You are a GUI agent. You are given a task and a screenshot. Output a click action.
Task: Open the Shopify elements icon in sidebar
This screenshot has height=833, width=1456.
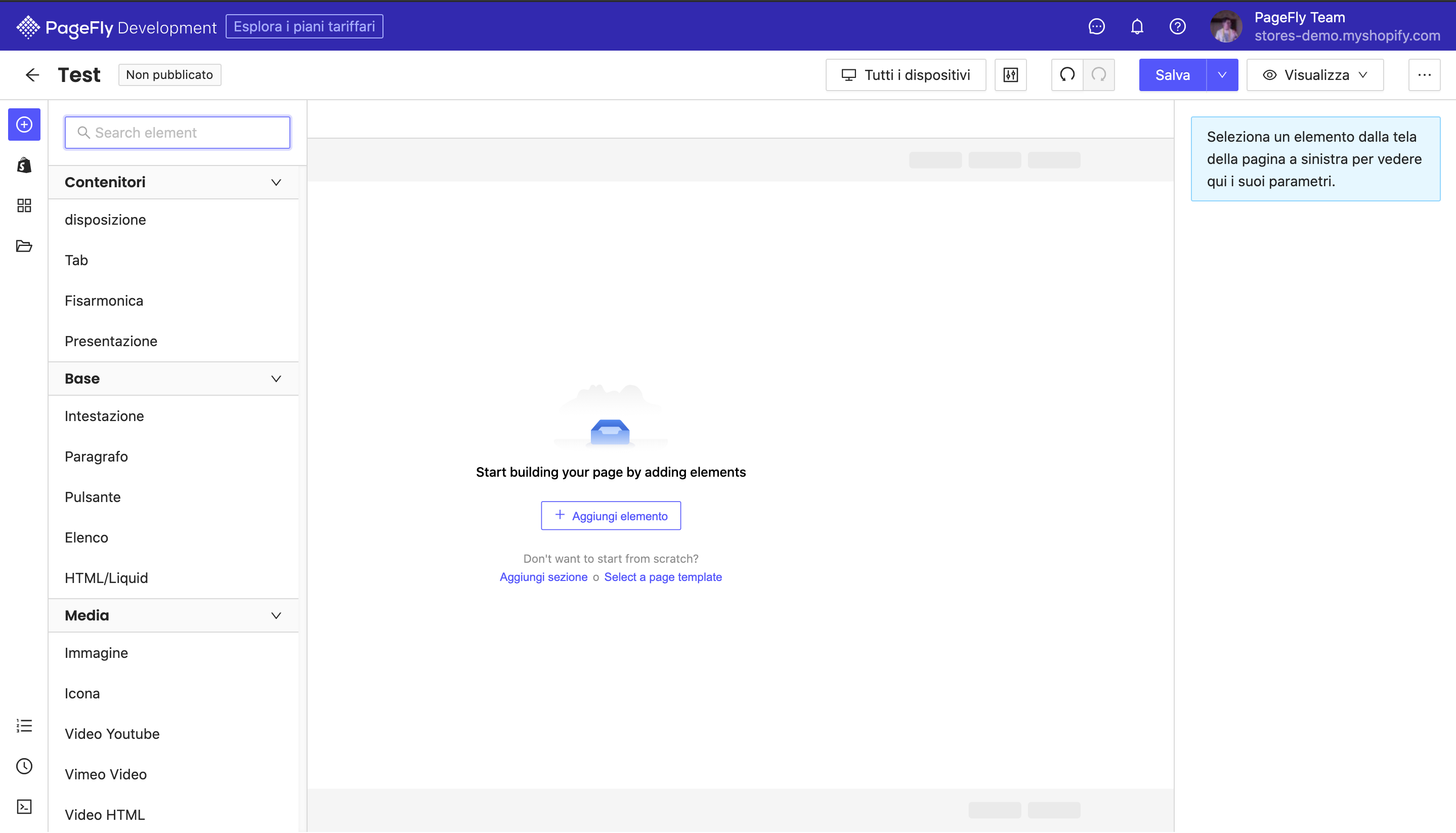coord(24,165)
